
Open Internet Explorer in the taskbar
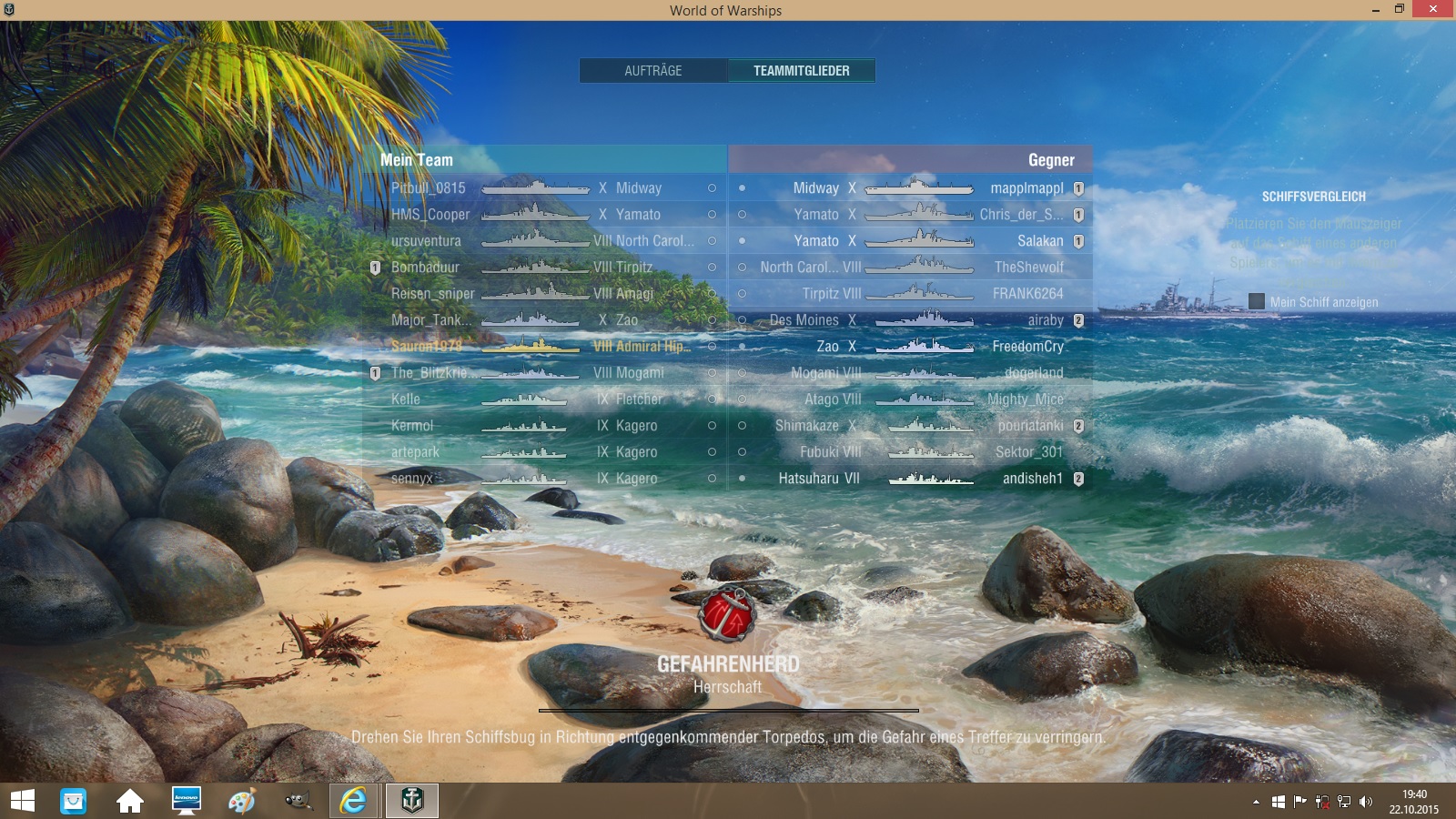pyautogui.click(x=353, y=801)
